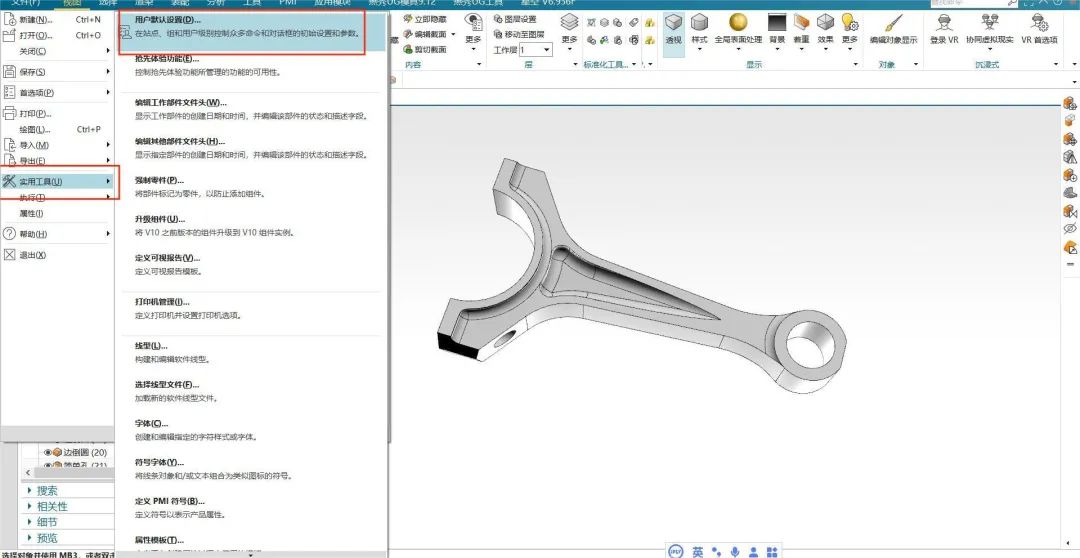Click 符号字体 menu entry

point(251,468)
